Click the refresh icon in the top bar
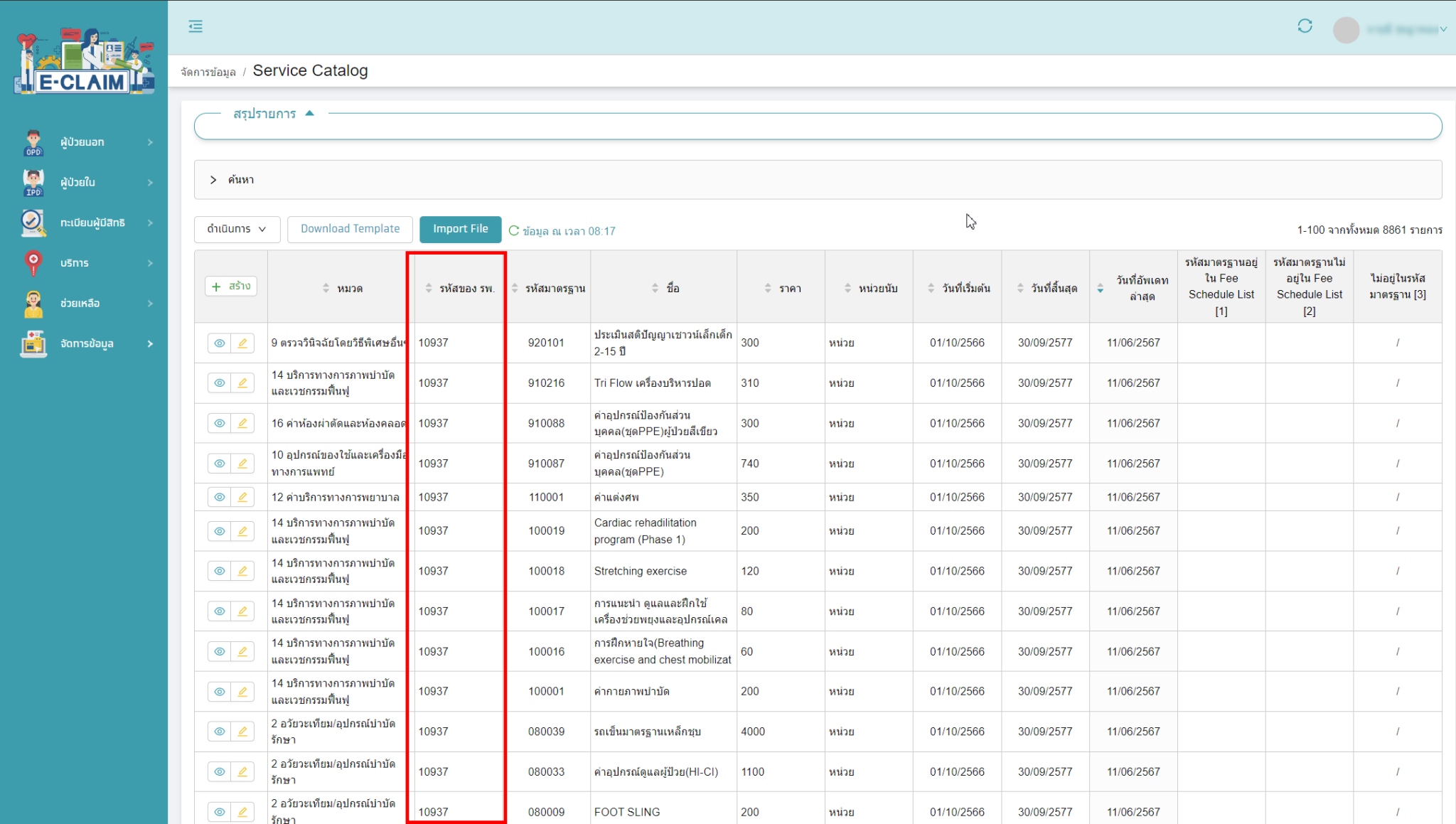 coord(1305,26)
